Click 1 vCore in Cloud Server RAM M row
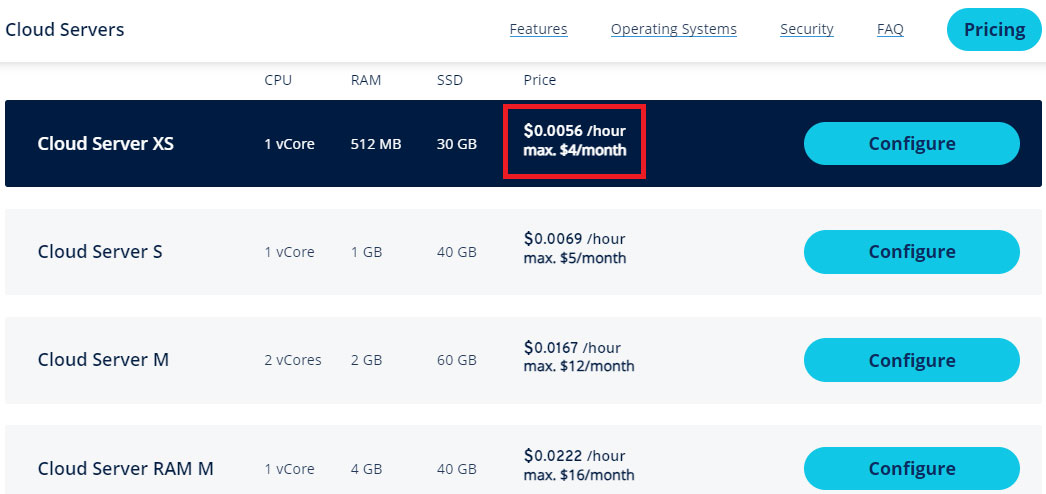The image size is (1046, 494). 290,469
